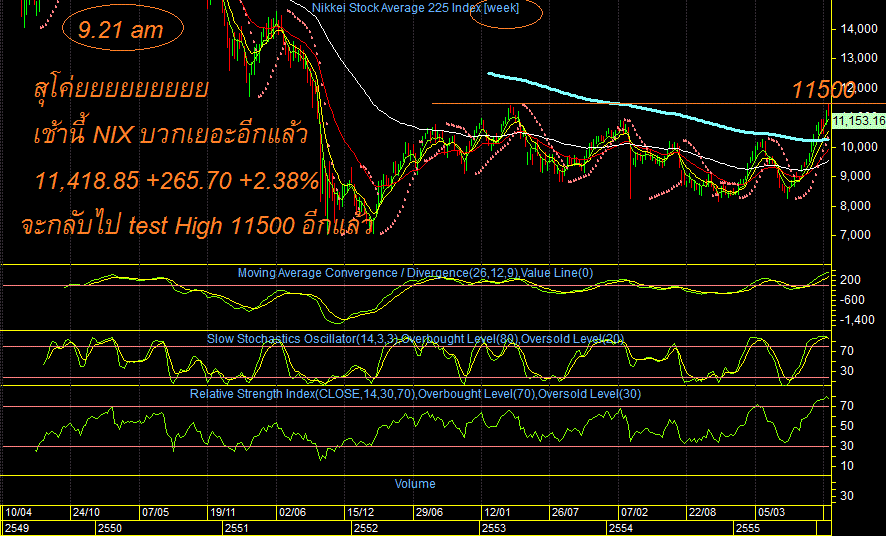This screenshot has width=886, height=536.
Task: Click the 29/06 date on the time axis
Action: click(x=429, y=512)
